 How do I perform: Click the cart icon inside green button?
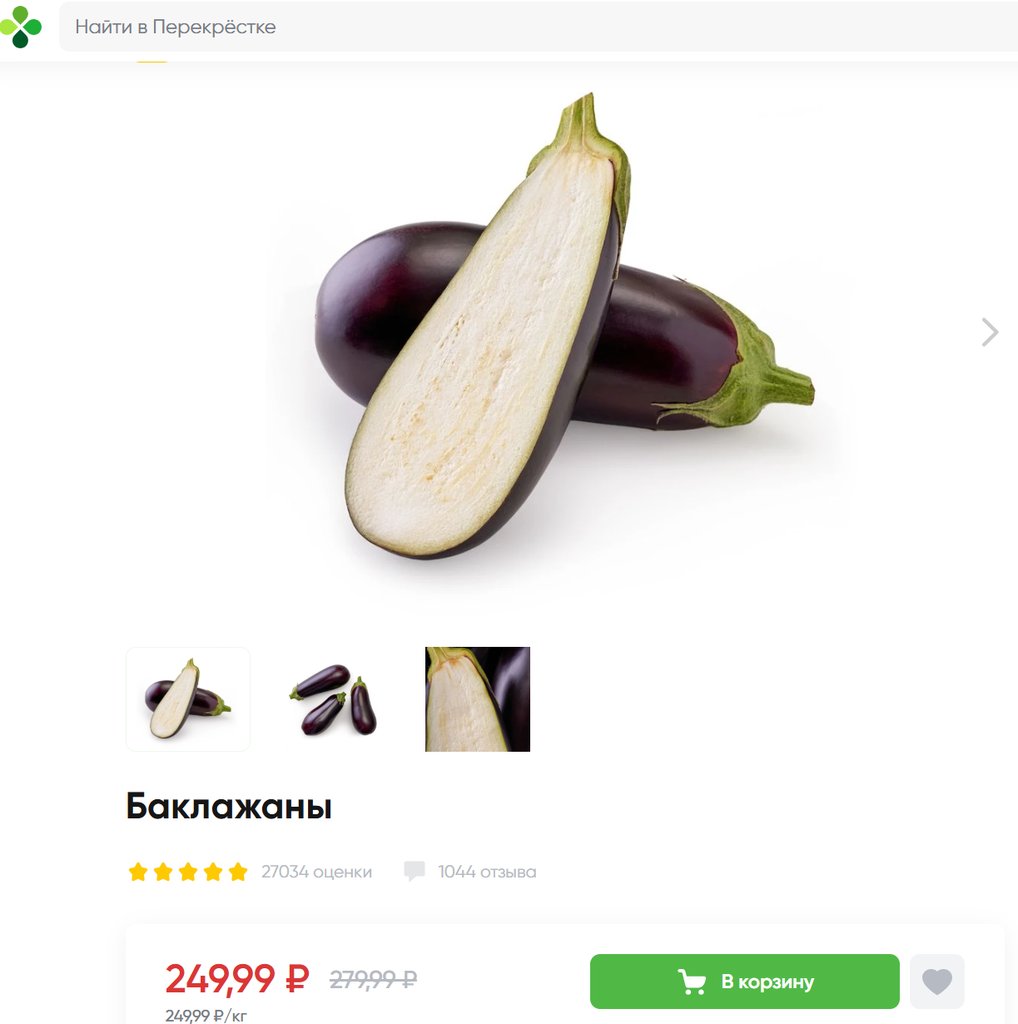coord(692,982)
